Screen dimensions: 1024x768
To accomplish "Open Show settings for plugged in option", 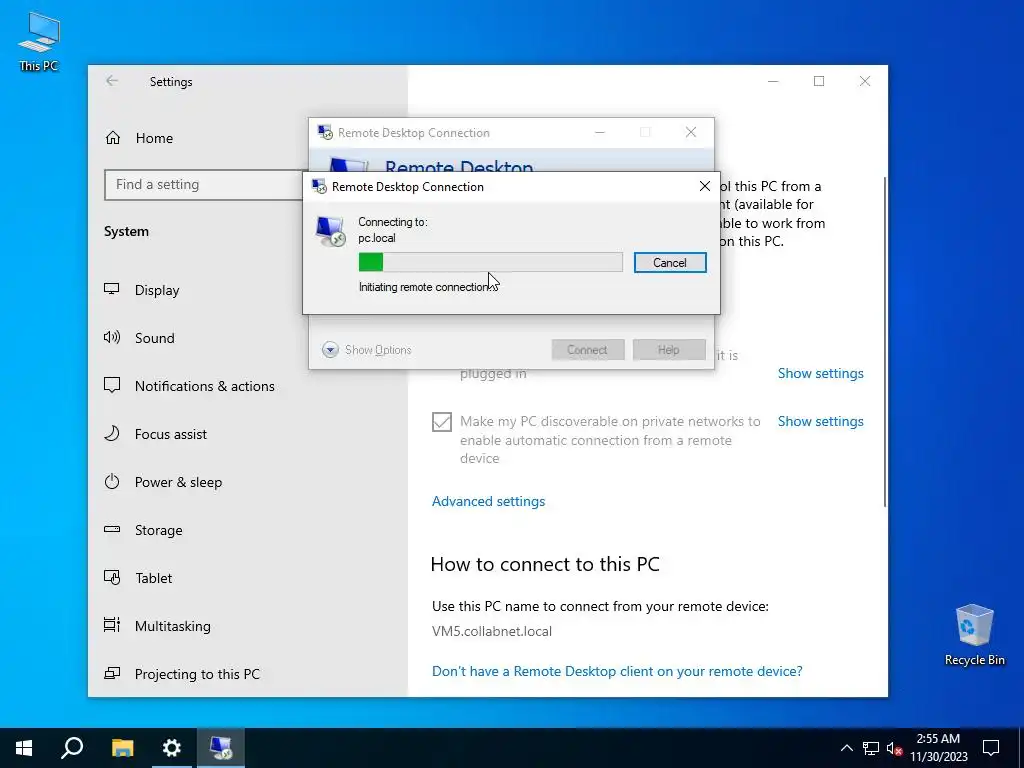I will (820, 374).
